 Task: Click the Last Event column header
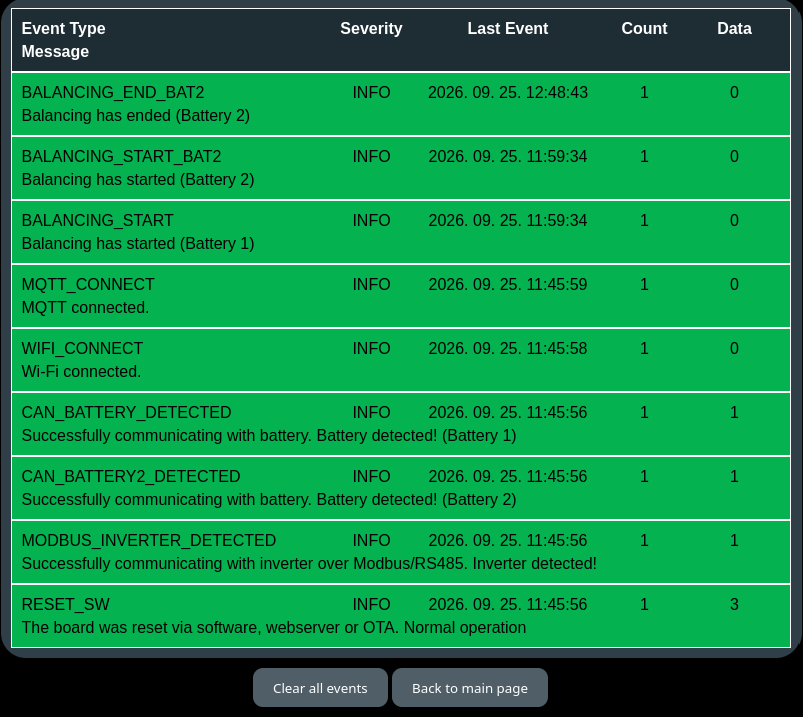pos(508,28)
